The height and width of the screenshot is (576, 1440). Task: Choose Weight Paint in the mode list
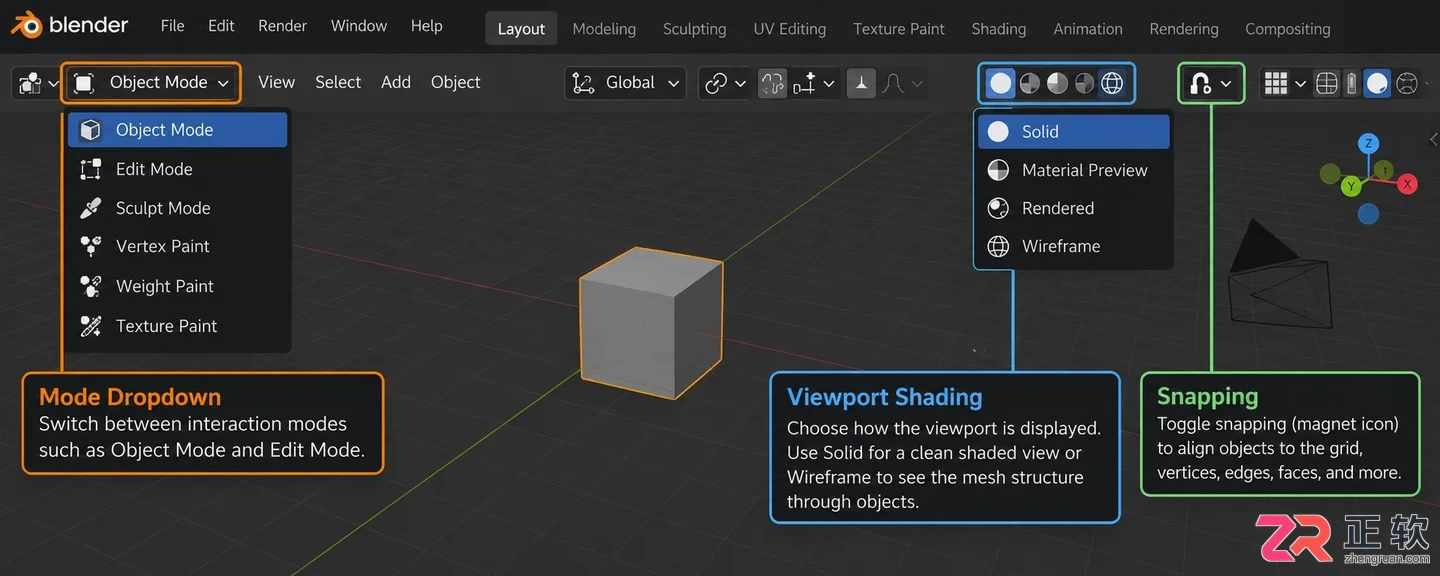pyautogui.click(x=178, y=286)
